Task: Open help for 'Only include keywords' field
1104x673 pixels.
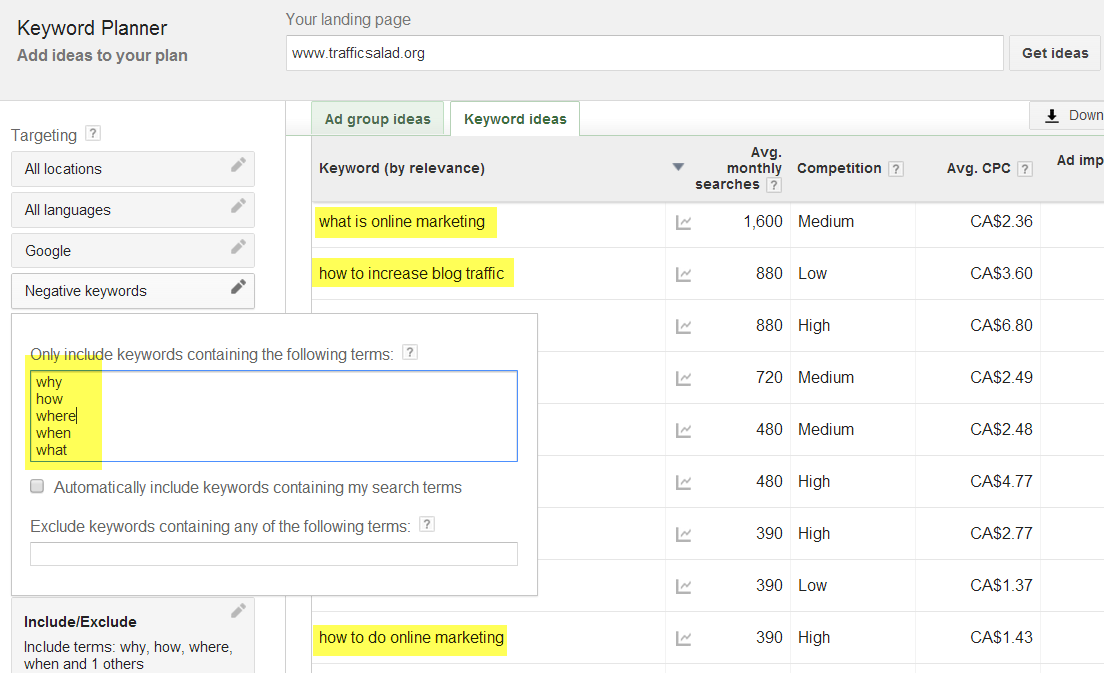Action: tap(410, 353)
